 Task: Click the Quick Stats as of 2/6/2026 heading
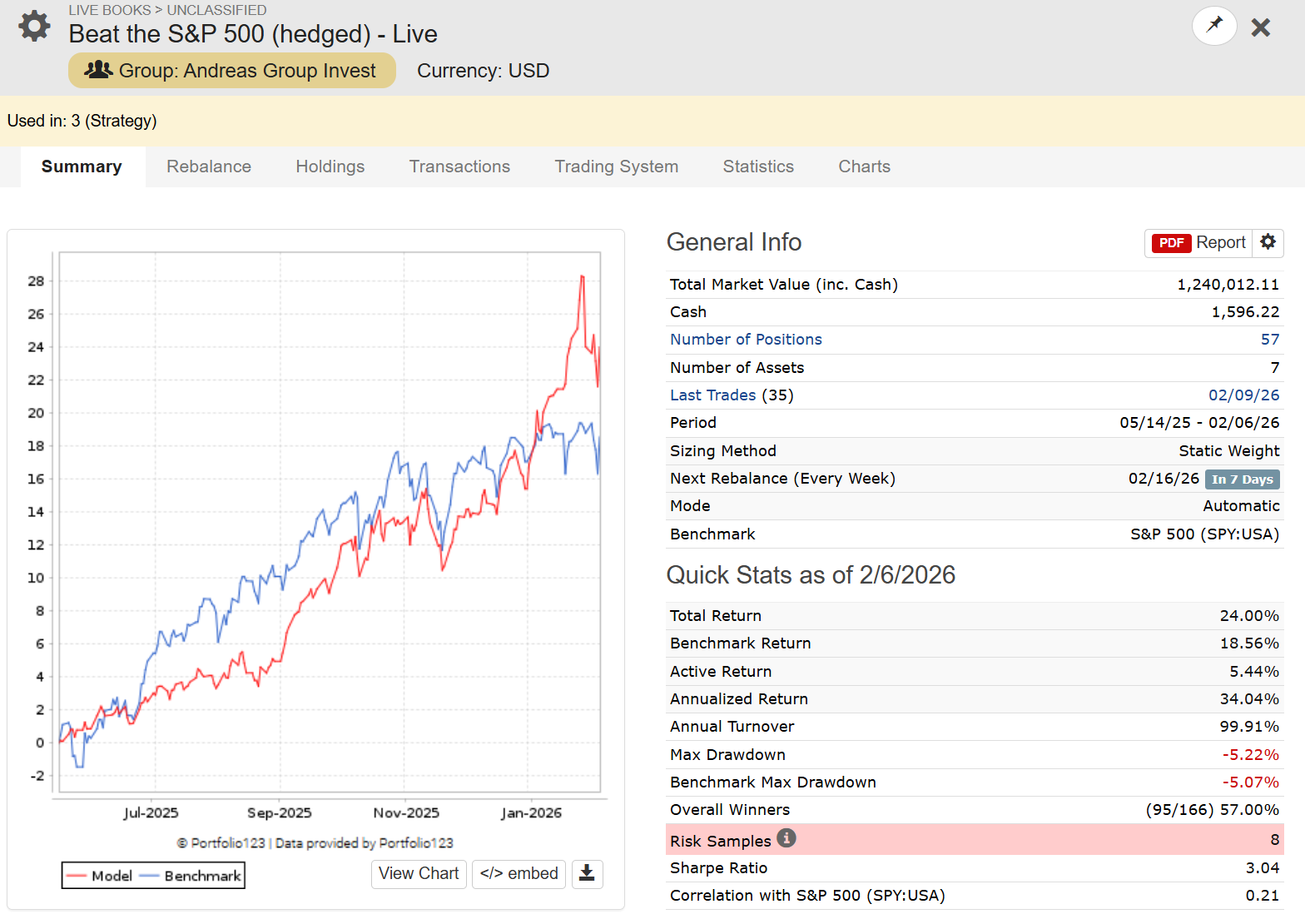pyautogui.click(x=811, y=575)
